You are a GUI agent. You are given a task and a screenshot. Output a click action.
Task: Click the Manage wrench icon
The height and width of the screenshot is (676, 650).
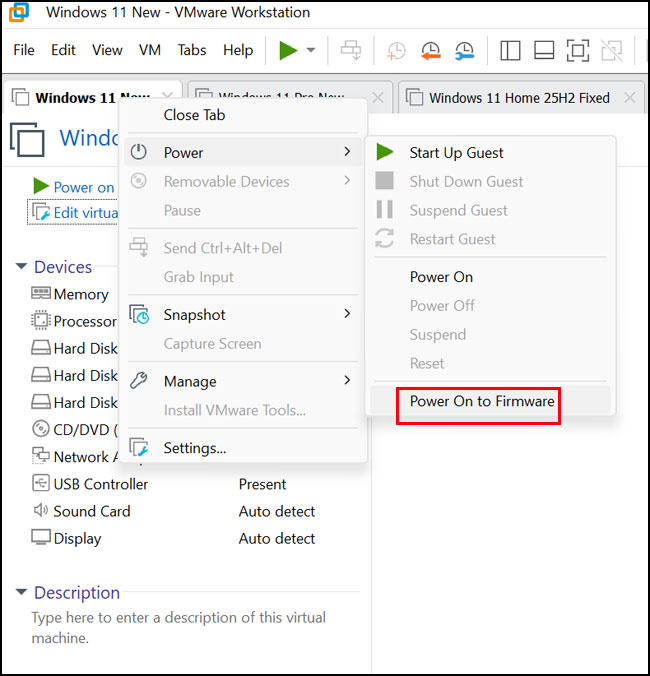pyautogui.click(x=139, y=381)
